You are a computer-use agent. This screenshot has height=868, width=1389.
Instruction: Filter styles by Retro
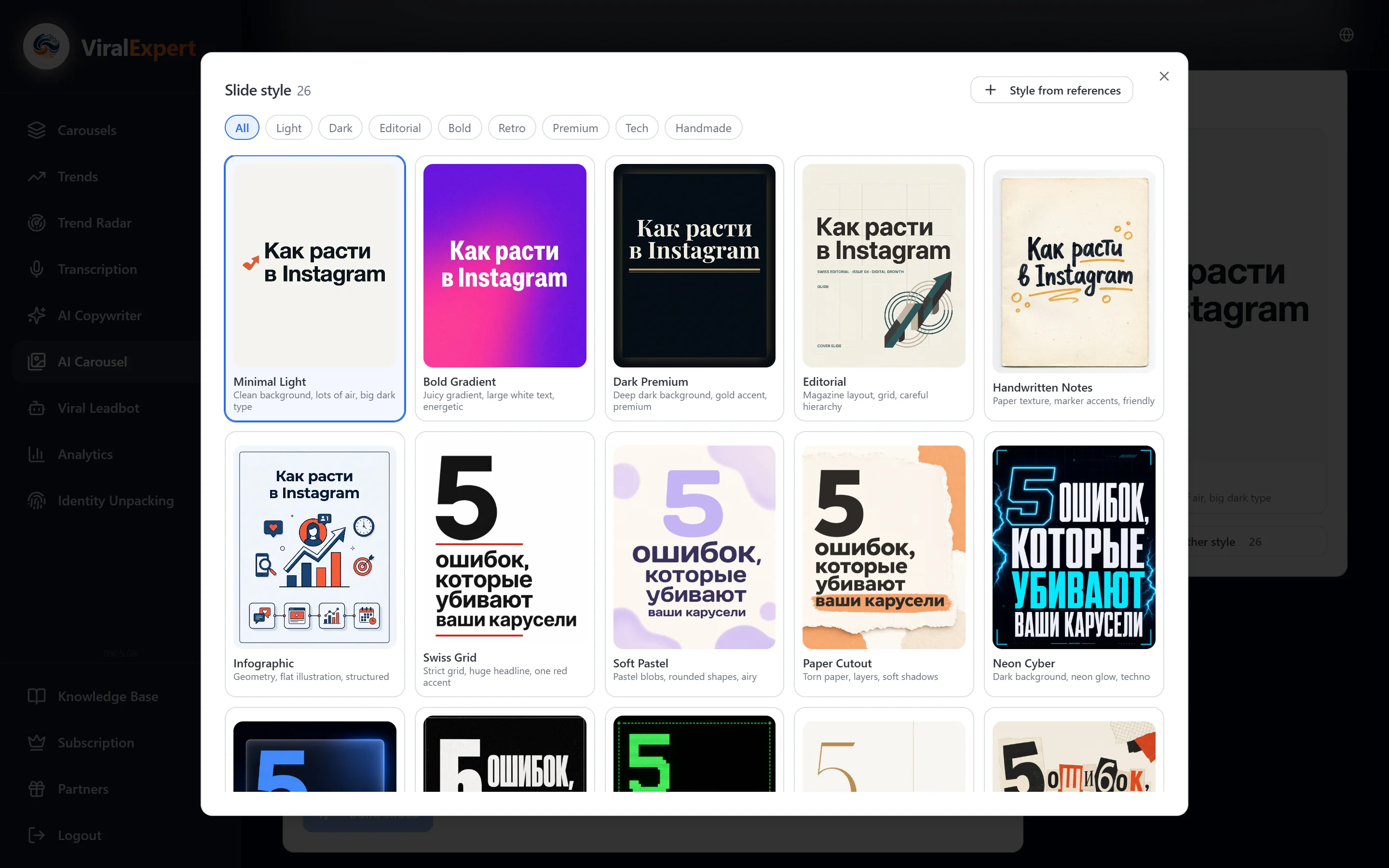point(512,128)
